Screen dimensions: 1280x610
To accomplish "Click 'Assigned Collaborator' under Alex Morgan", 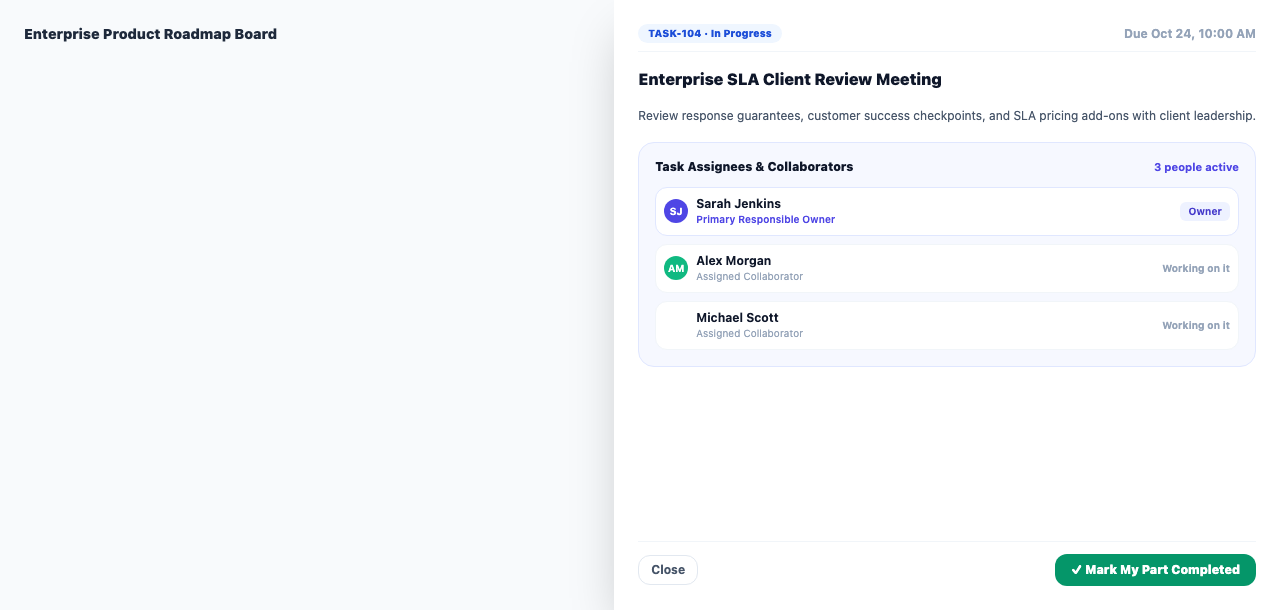I will pos(749,277).
